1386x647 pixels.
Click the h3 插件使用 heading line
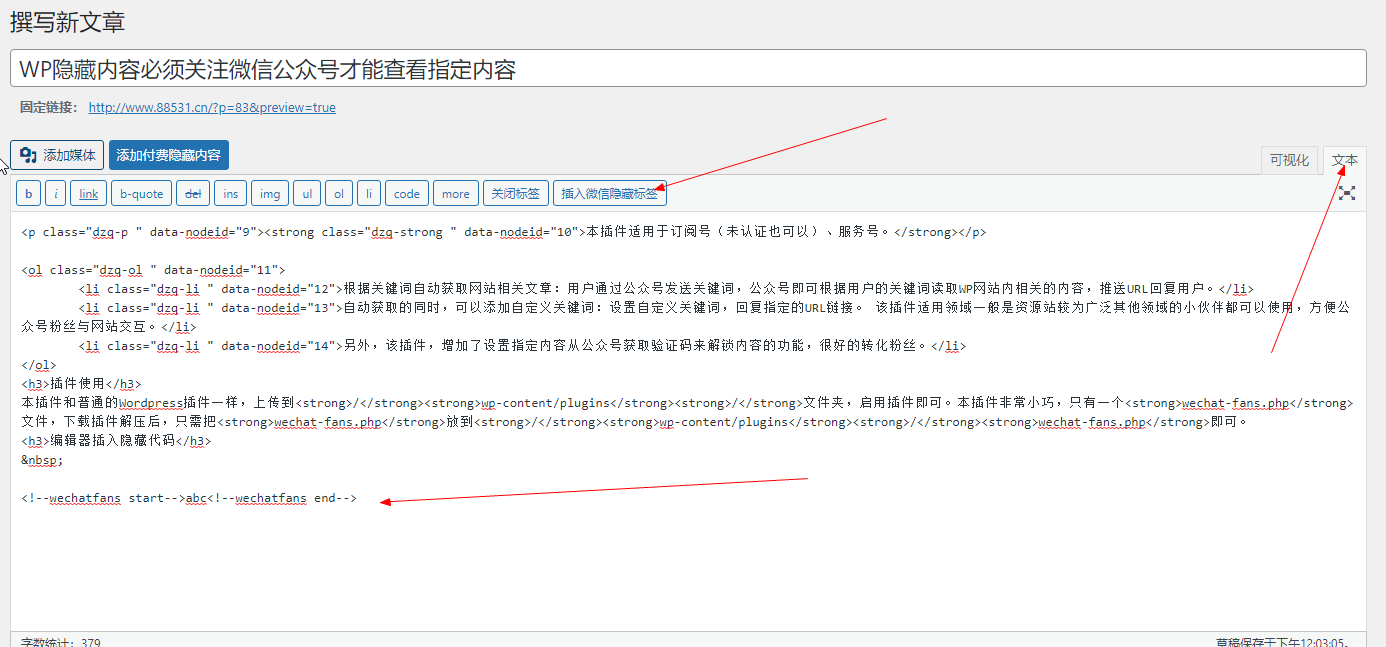(81, 384)
